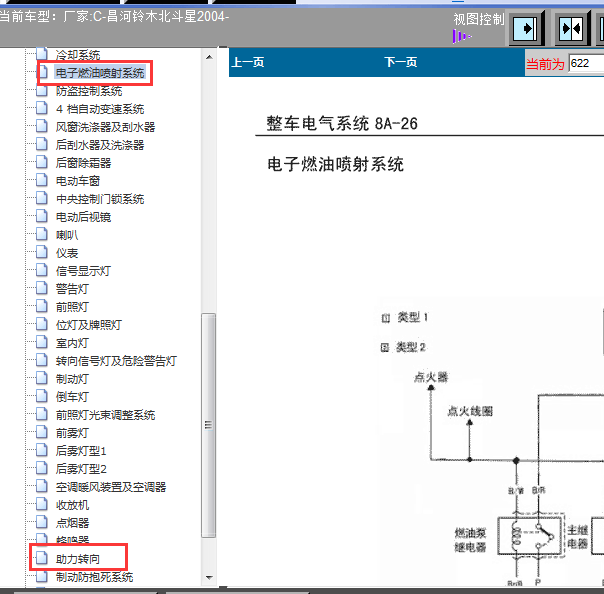Screen dimensions: 604x594
Task: Click the tree panel scrollbar thumb
Action: 208,425
